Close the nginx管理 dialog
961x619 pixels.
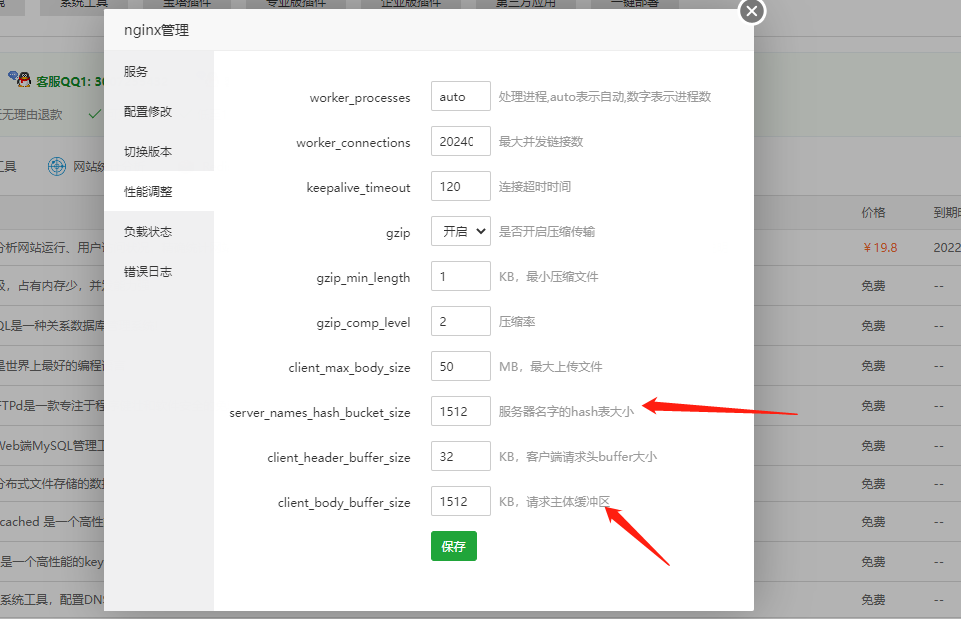pyautogui.click(x=752, y=11)
